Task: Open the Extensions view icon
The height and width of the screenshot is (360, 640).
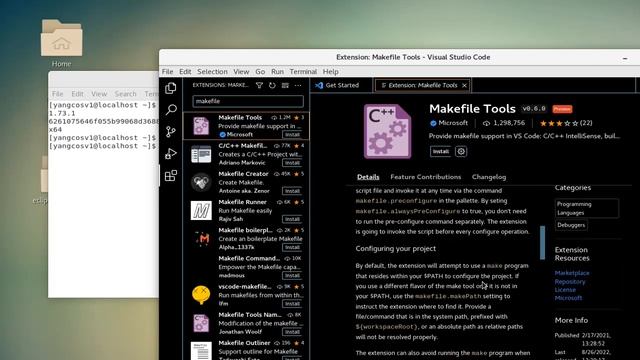Action: point(171,176)
